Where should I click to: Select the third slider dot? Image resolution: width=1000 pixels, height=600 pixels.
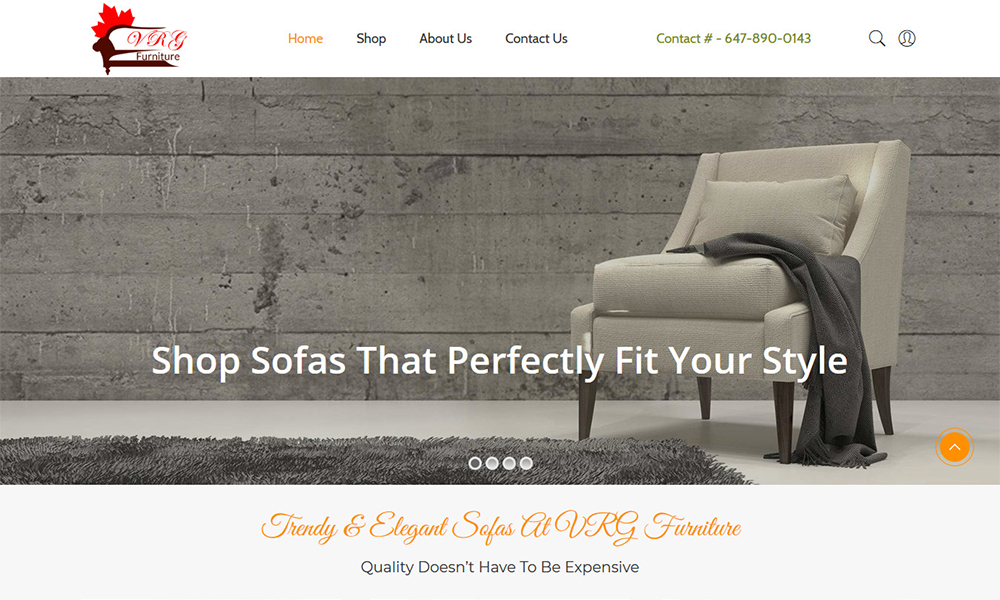pos(509,464)
